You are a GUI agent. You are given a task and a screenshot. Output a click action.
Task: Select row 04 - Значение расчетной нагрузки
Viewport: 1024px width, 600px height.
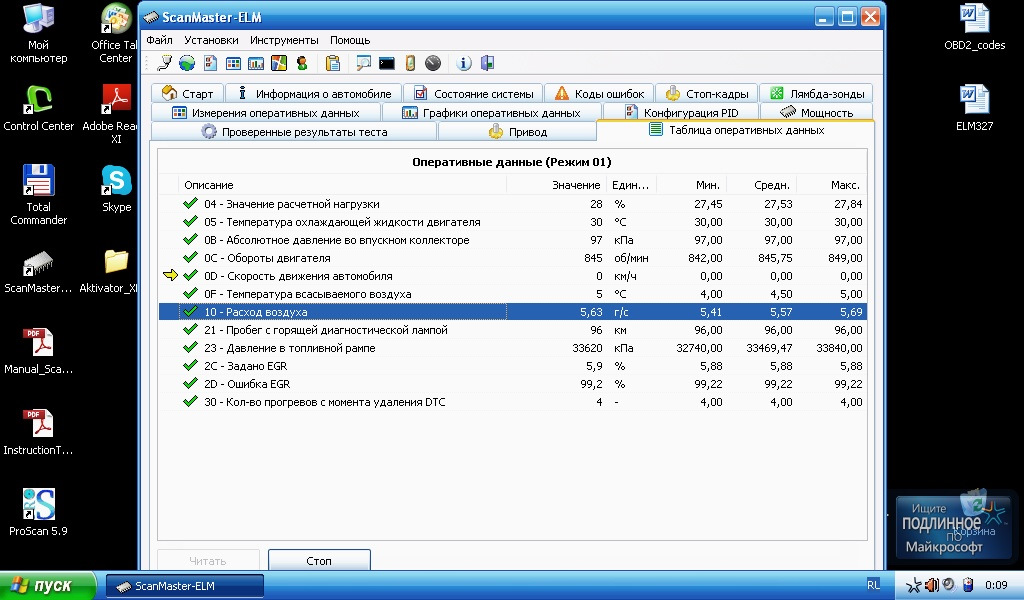513,204
